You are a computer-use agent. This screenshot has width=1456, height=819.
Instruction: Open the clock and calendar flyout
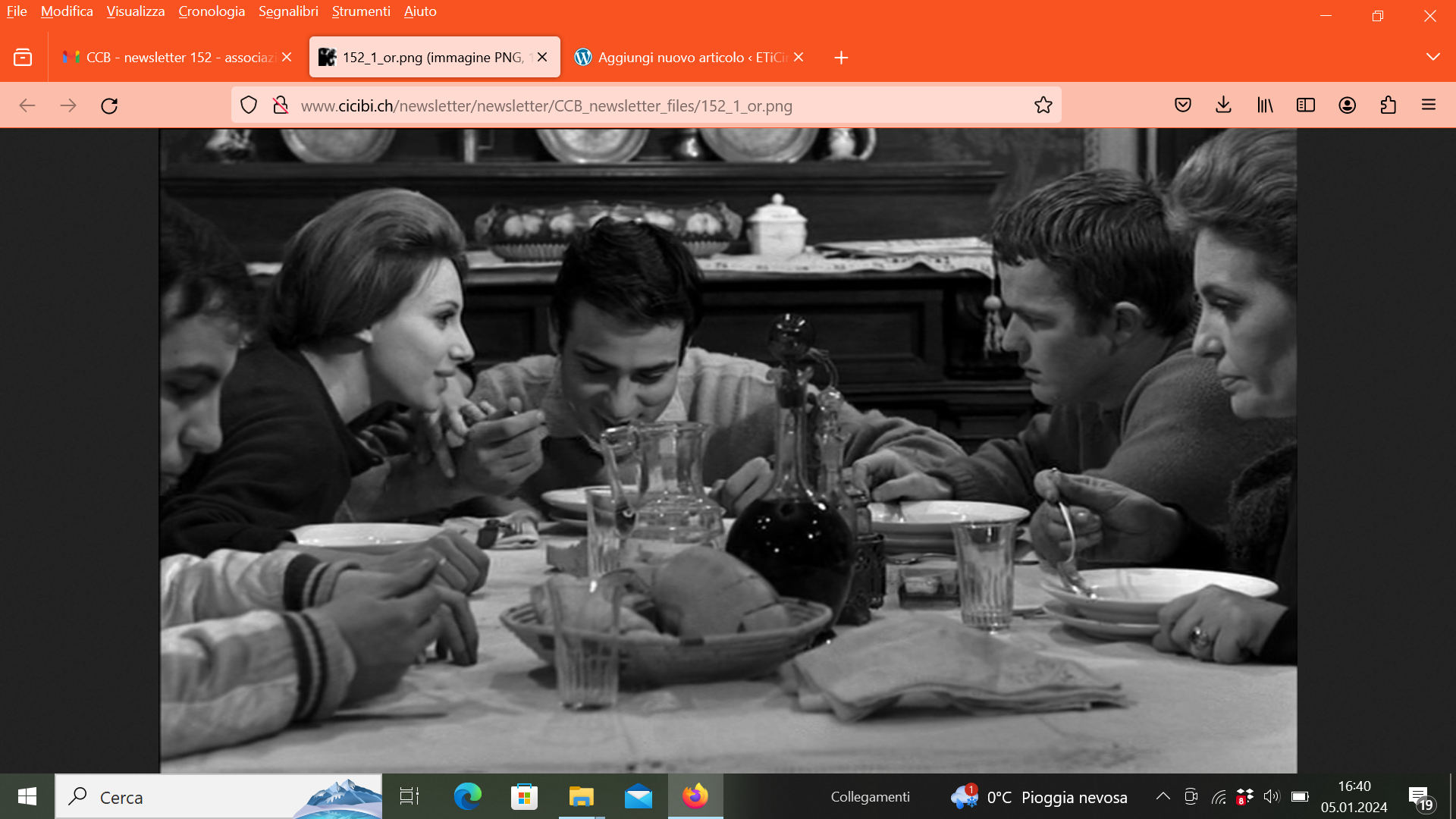click(x=1354, y=796)
